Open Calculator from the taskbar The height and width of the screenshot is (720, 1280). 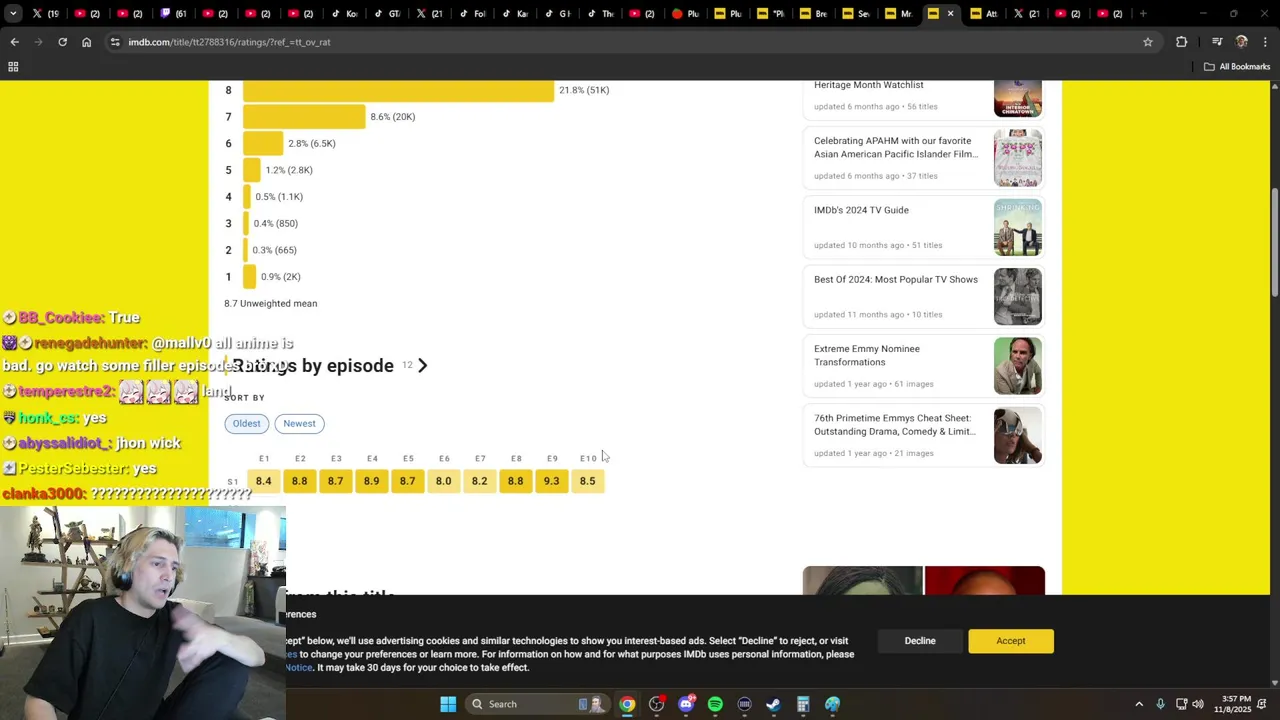click(803, 704)
